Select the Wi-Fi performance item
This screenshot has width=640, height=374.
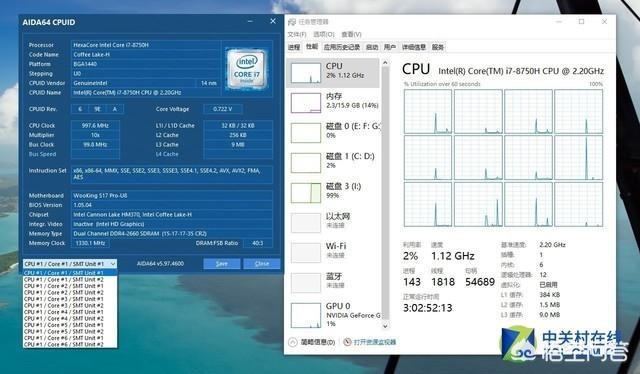334,252
